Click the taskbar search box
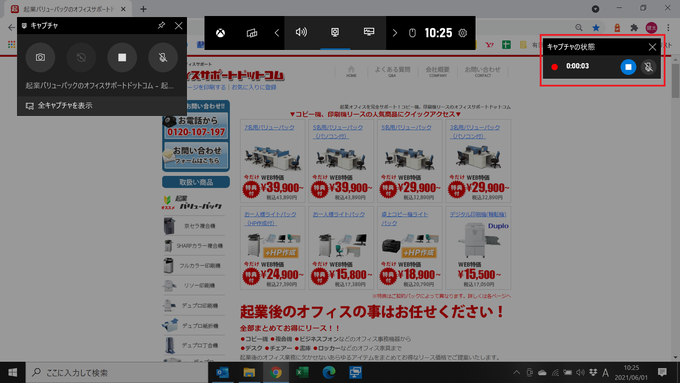The width and height of the screenshot is (680, 383). tap(117, 373)
